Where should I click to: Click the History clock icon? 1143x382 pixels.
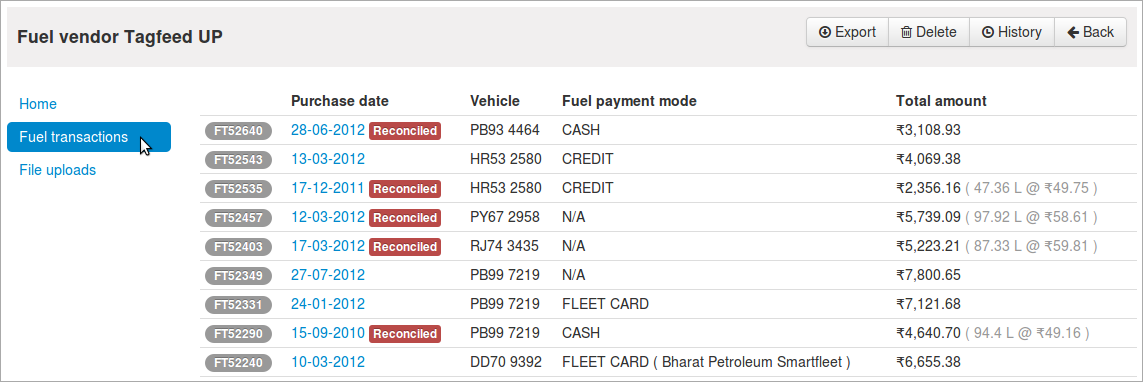click(988, 32)
